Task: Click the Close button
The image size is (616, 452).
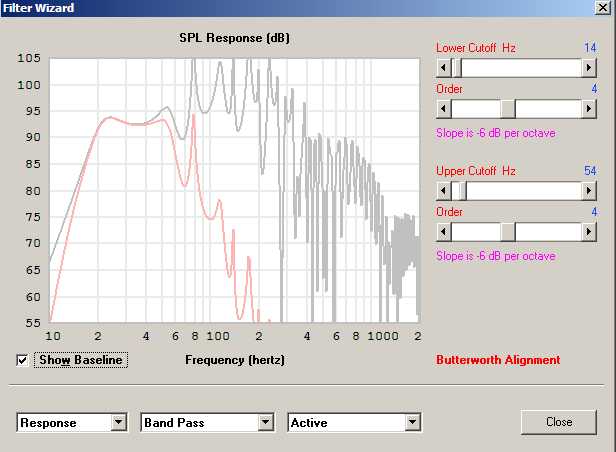Action: [x=559, y=422]
